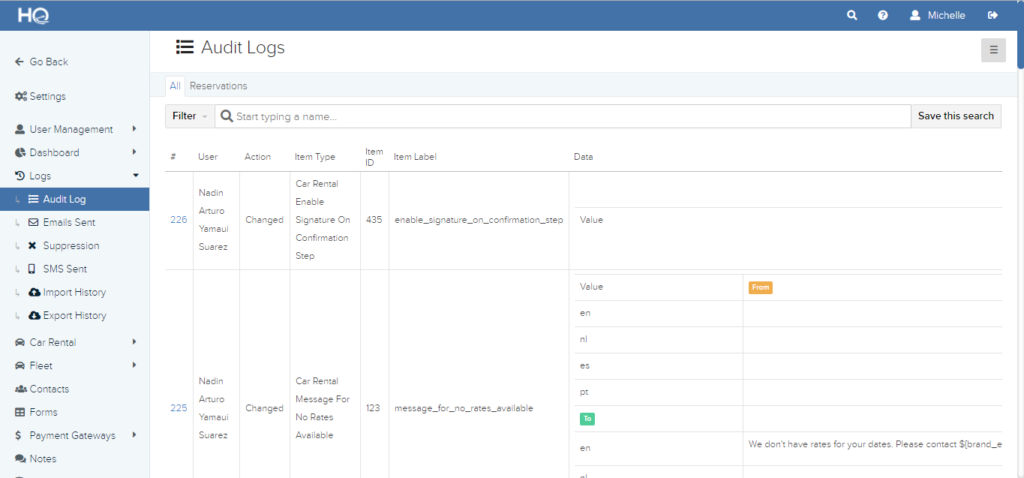Click the green To badge
Screen dimensions: 1024x478
tap(587, 419)
